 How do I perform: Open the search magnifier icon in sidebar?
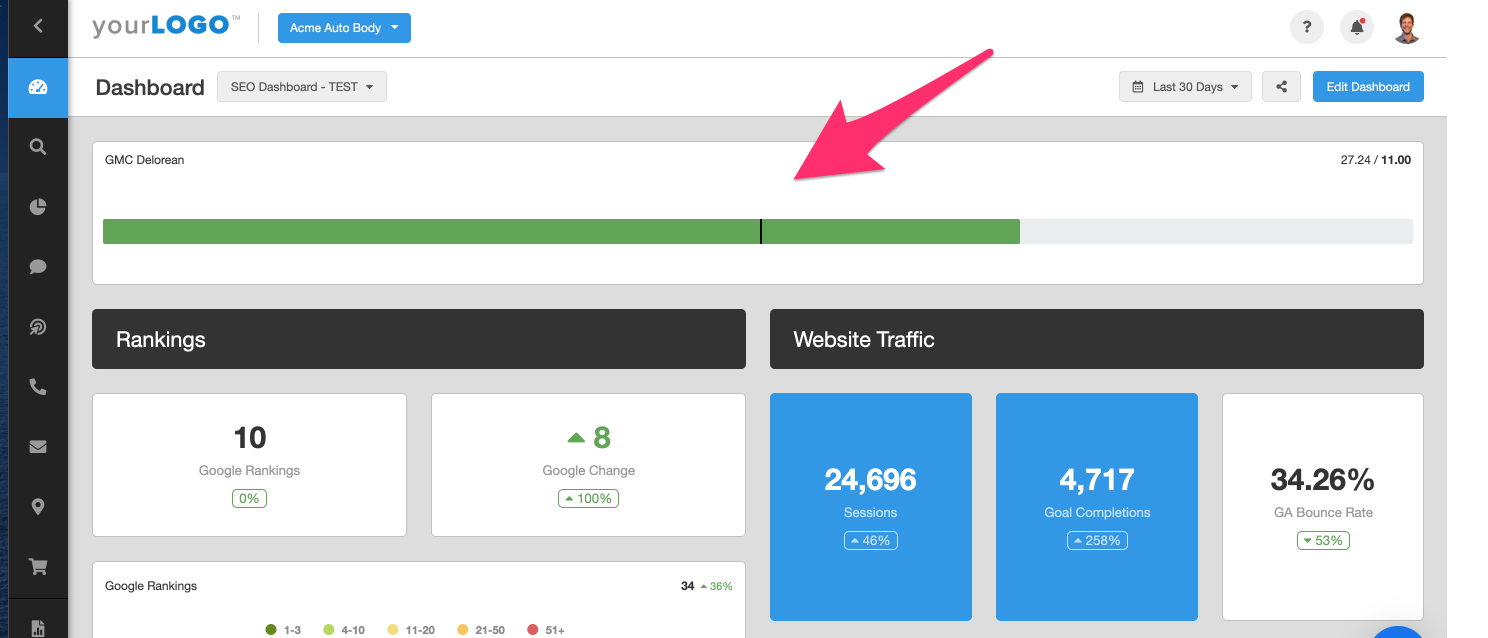point(38,147)
